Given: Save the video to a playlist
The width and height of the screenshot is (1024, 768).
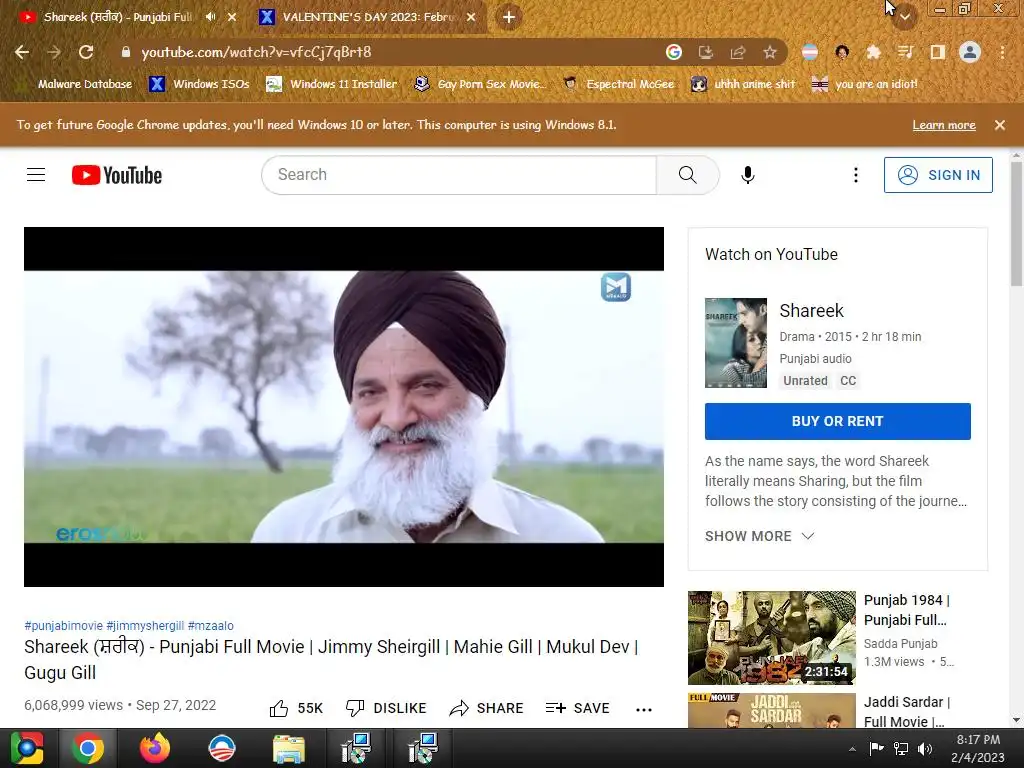Looking at the screenshot, I should pyautogui.click(x=577, y=709).
